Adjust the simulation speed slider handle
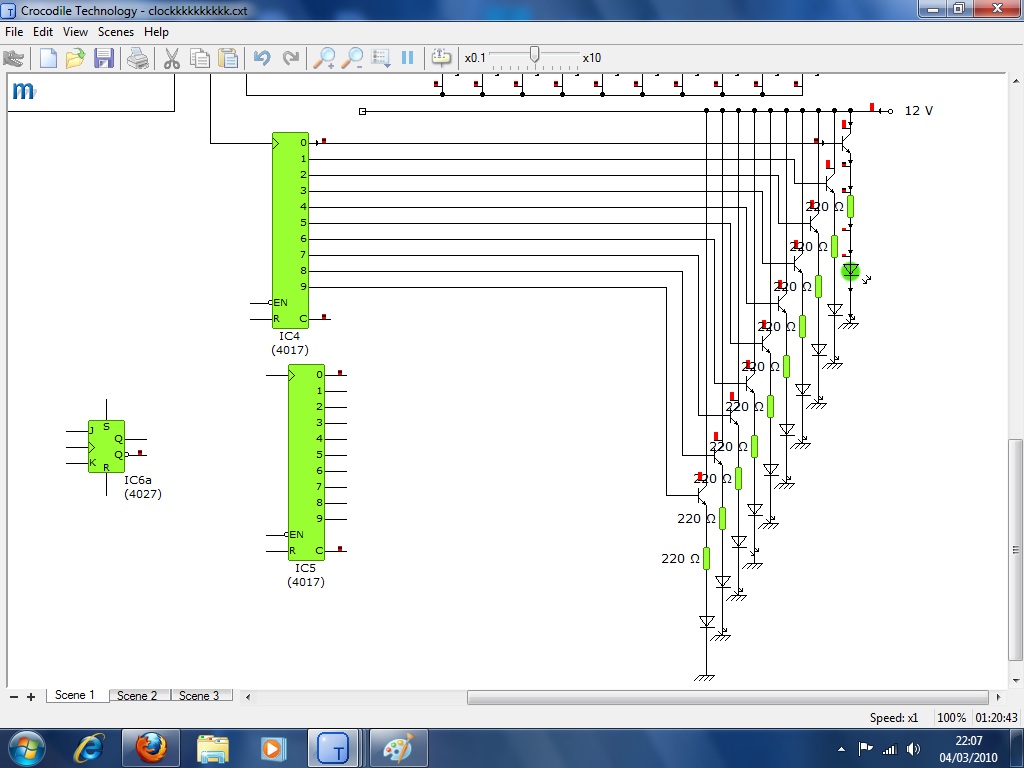This screenshot has width=1024, height=768. [534, 56]
